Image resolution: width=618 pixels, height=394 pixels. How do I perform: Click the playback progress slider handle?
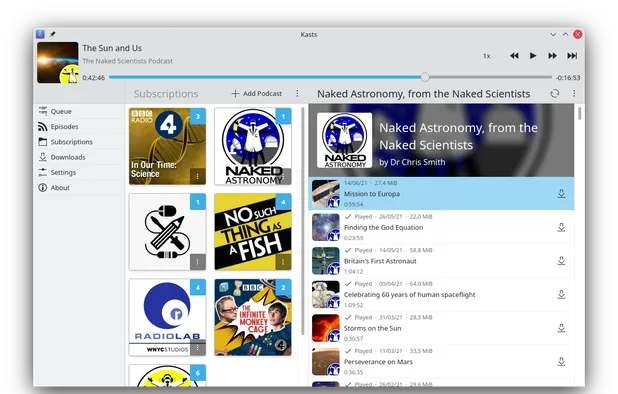tap(425, 77)
